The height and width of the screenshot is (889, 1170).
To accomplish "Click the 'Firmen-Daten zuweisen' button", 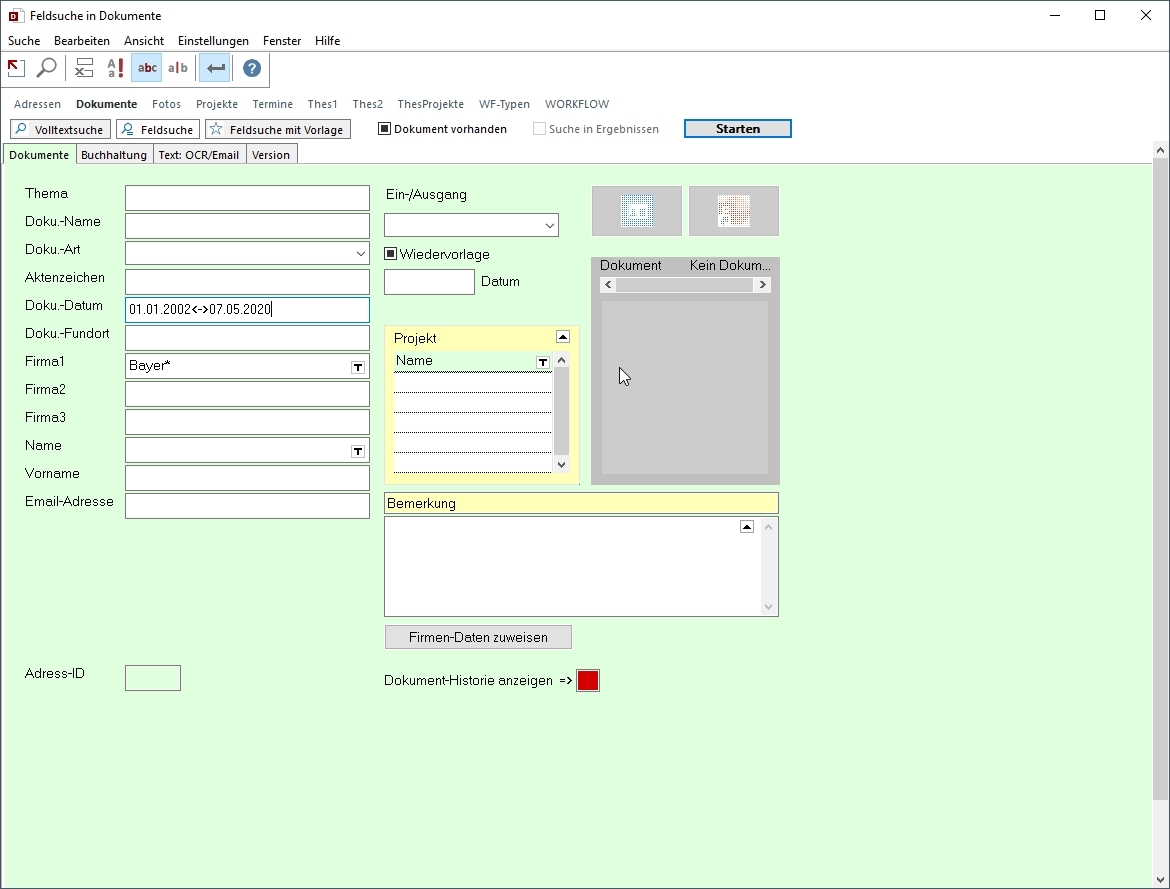I will [478, 637].
